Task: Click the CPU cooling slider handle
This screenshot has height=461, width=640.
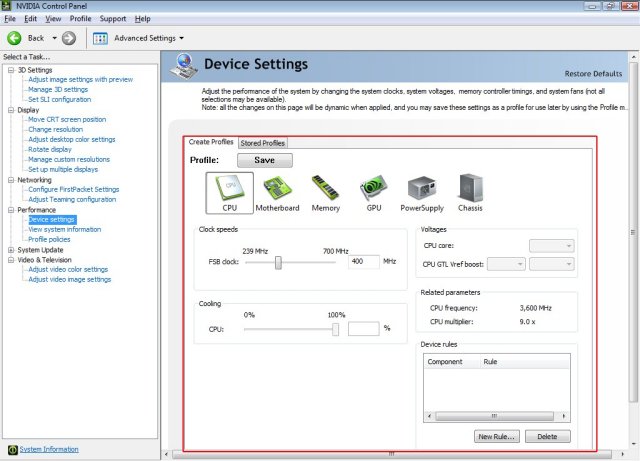Action: pyautogui.click(x=336, y=329)
